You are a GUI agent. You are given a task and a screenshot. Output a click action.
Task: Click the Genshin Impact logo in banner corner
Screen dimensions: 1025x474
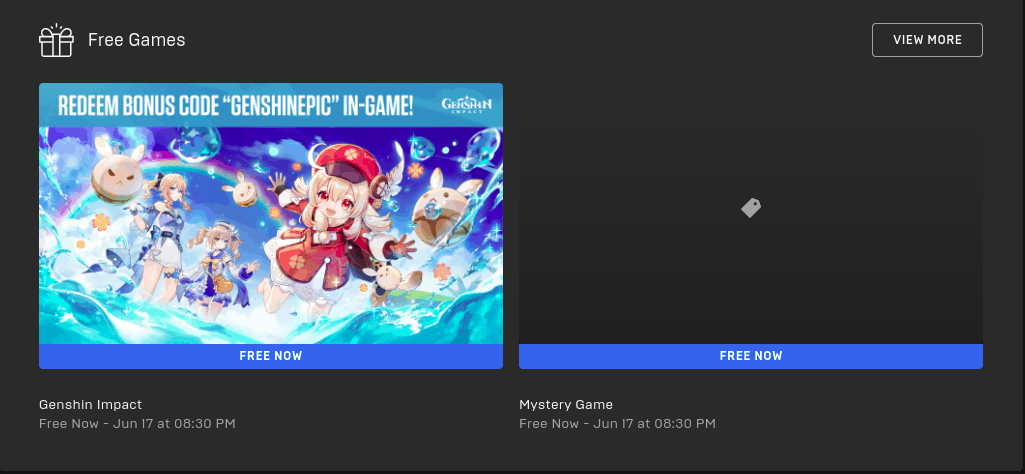(x=466, y=105)
